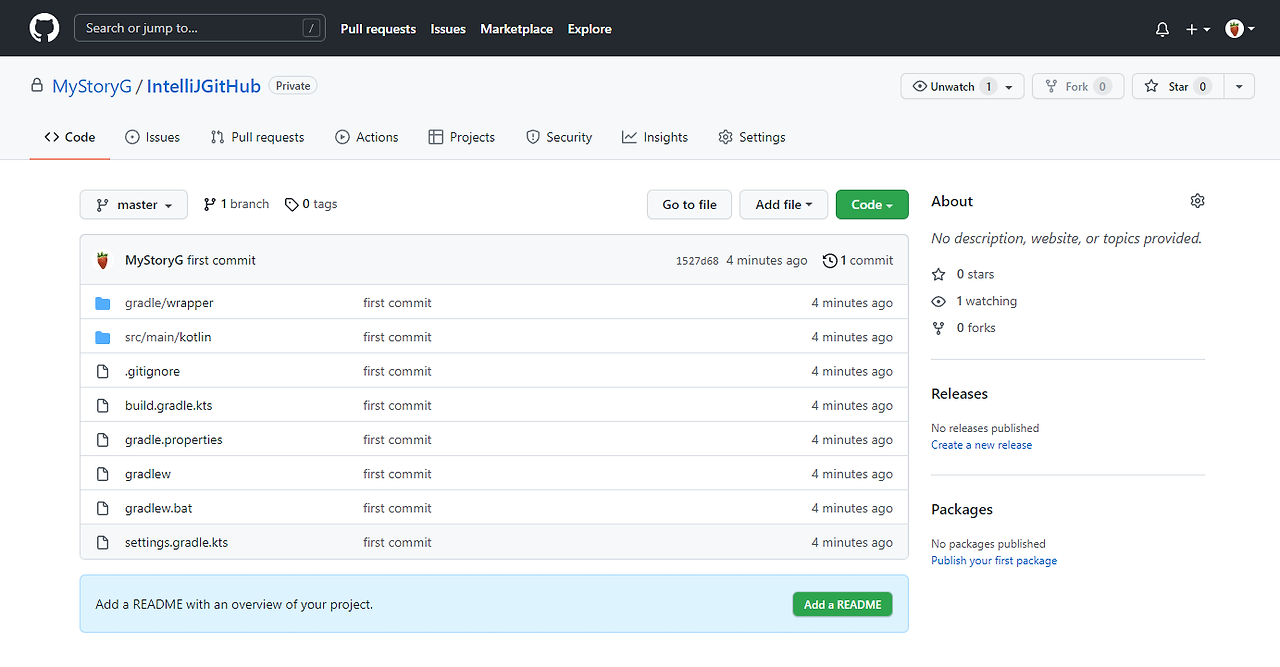Star the repository
The height and width of the screenshot is (667, 1280).
coord(1177,87)
